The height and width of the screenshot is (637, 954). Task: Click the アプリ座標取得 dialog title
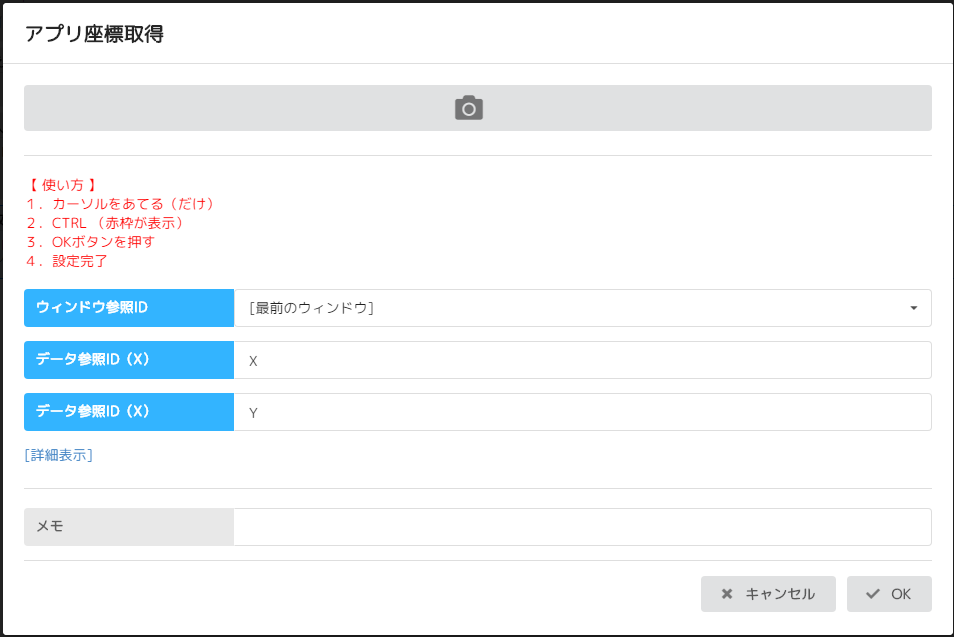94,34
